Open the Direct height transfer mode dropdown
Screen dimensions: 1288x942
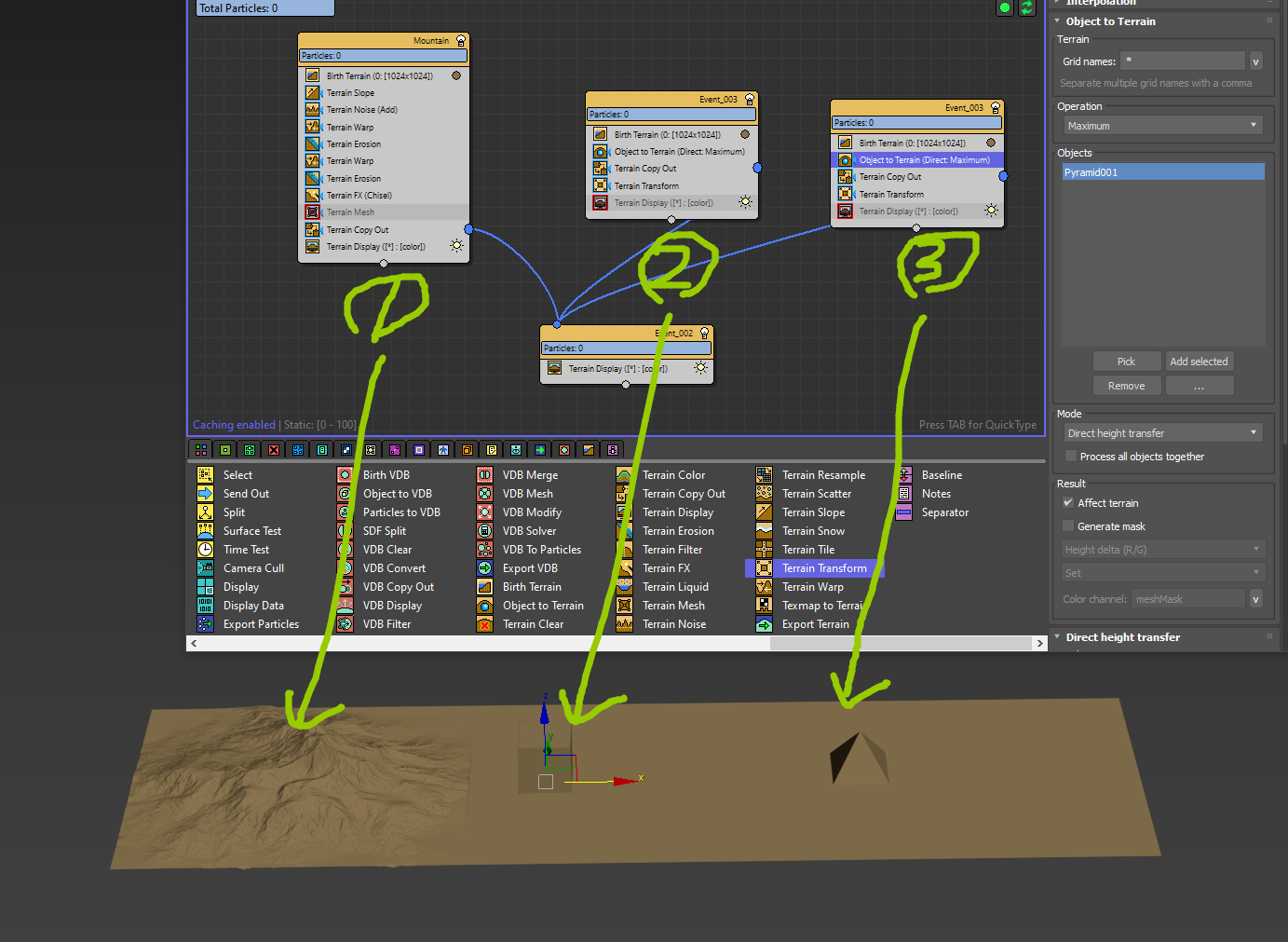(x=1162, y=433)
